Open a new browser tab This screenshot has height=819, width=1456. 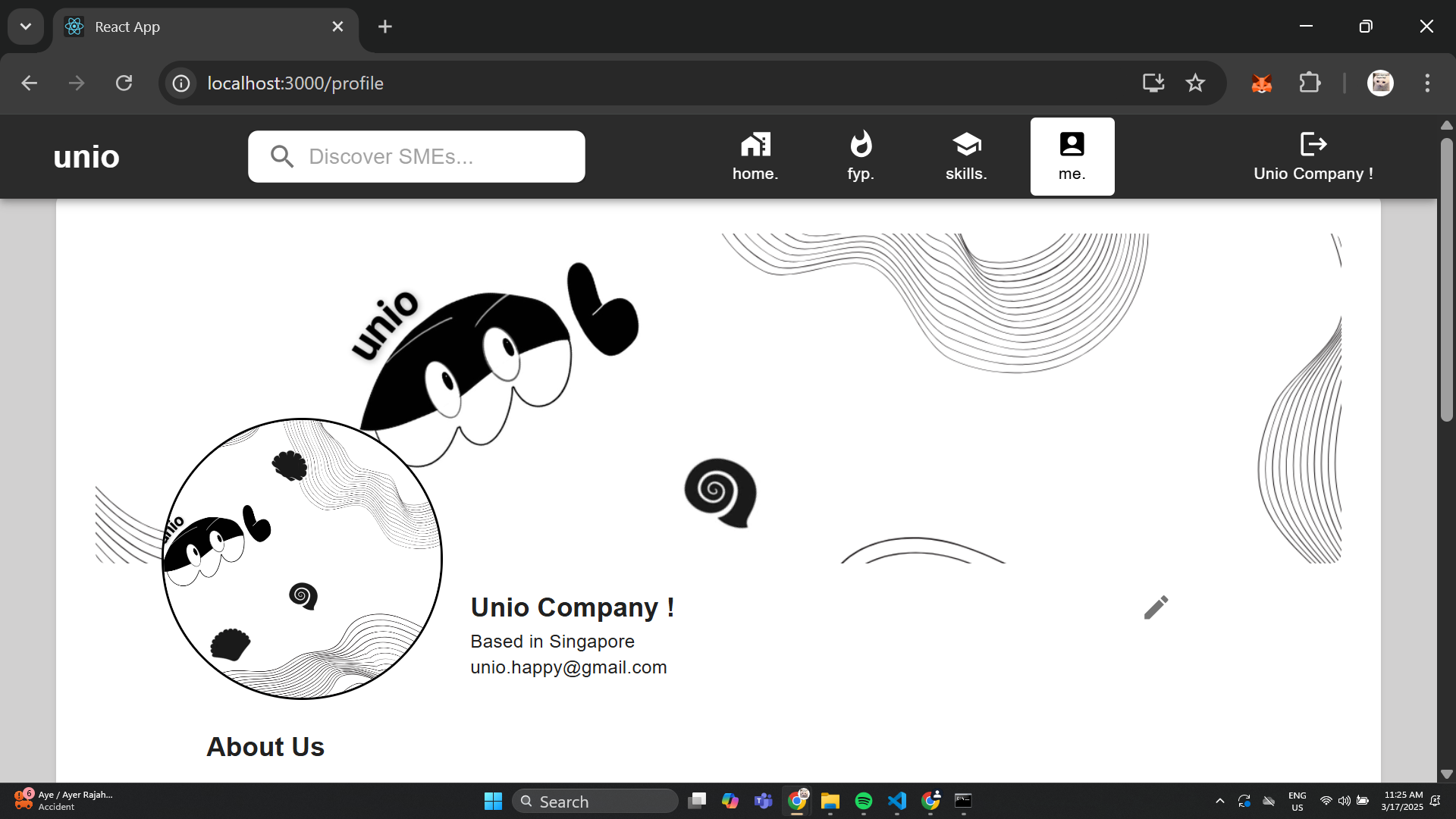(x=385, y=27)
